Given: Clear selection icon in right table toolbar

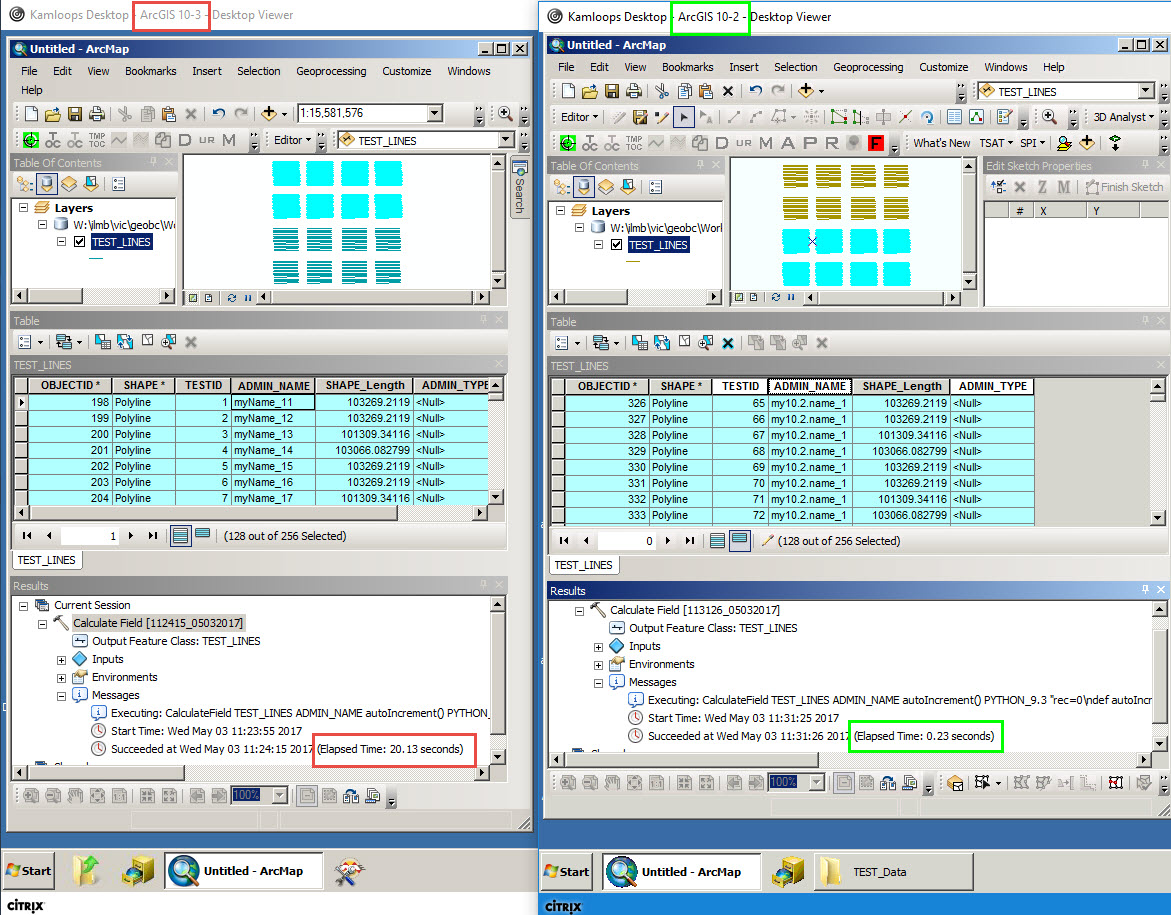Looking at the screenshot, I should [684, 342].
